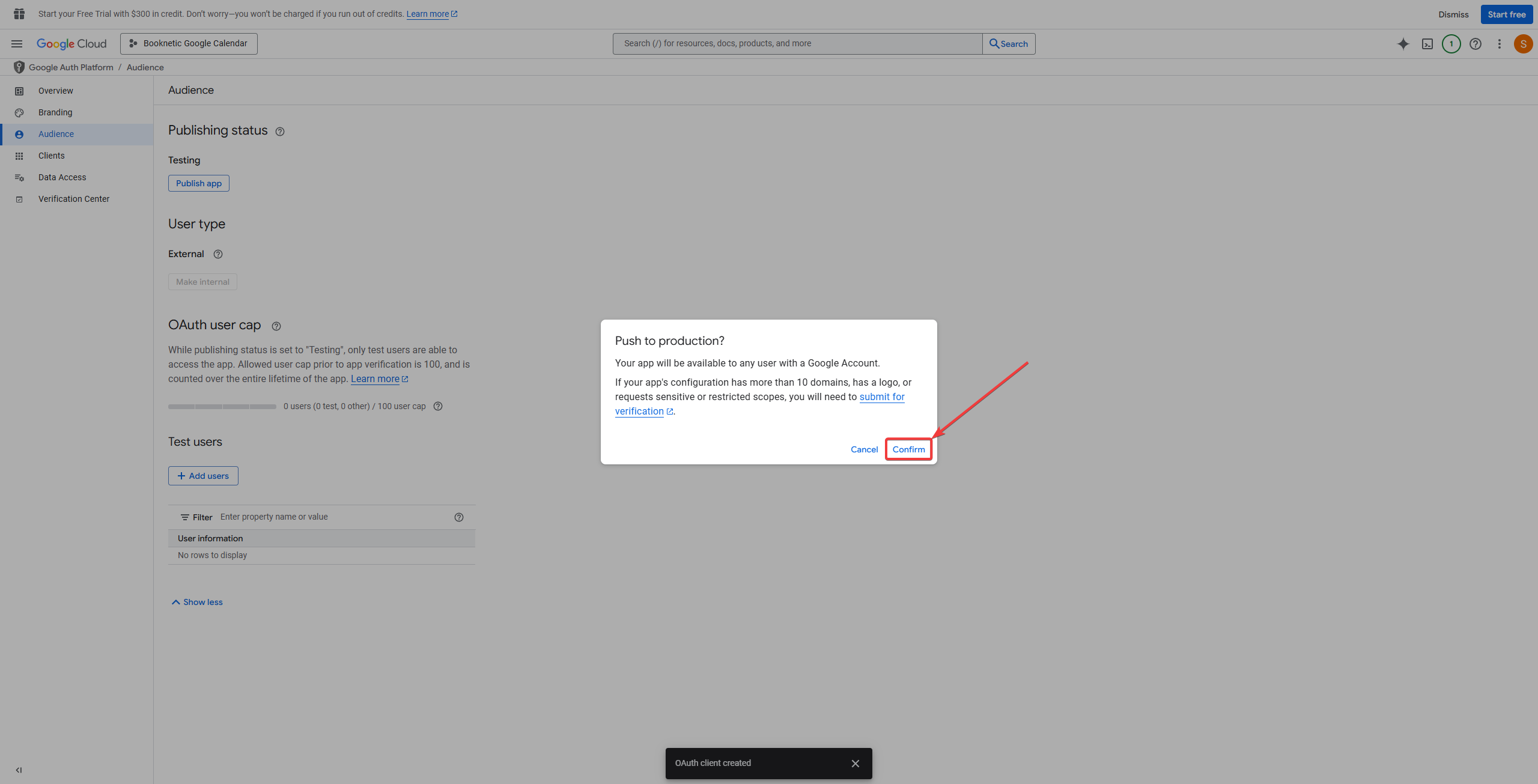
Task: Collapse section with Show less
Action: point(197,602)
